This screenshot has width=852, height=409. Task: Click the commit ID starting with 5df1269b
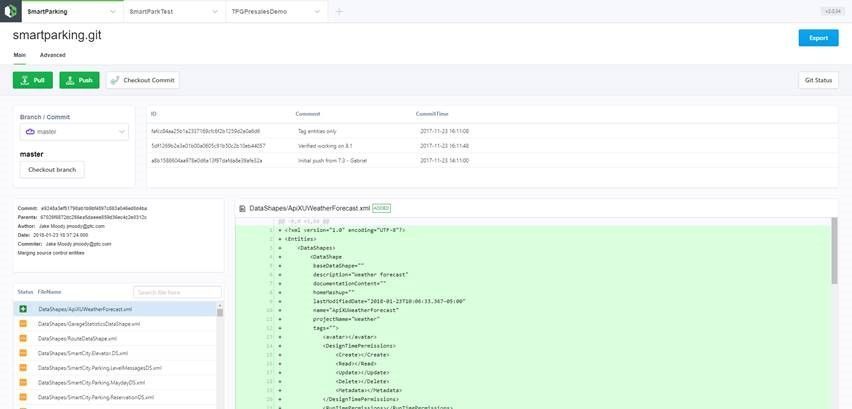point(208,146)
